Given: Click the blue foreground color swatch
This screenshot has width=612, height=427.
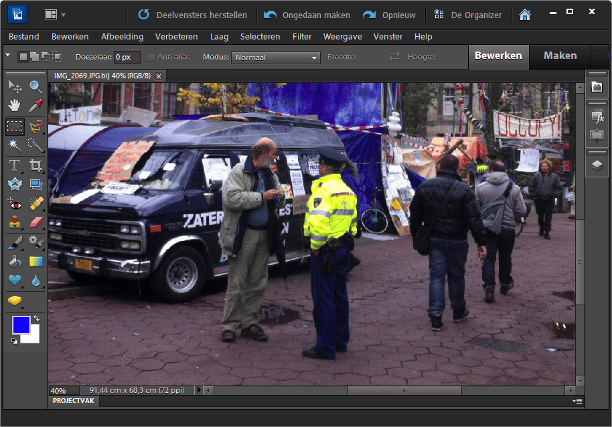Looking at the screenshot, I should pyautogui.click(x=19, y=325).
